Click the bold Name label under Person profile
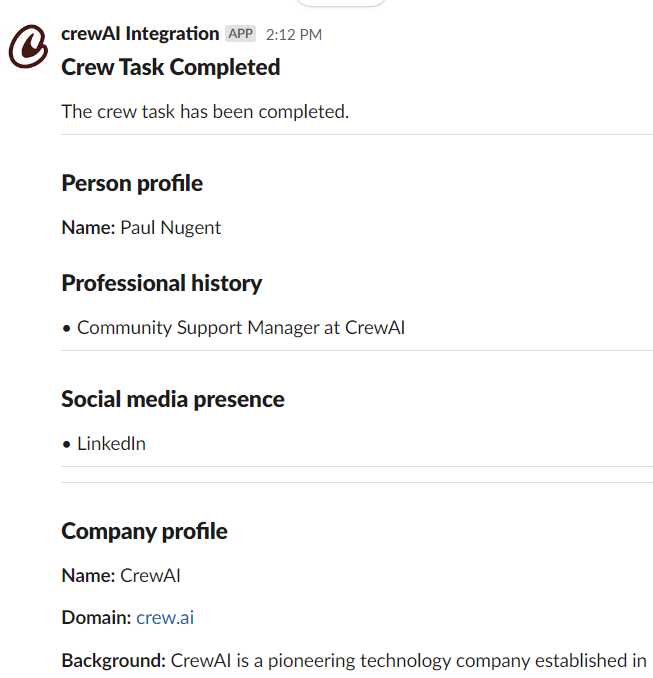 point(88,228)
